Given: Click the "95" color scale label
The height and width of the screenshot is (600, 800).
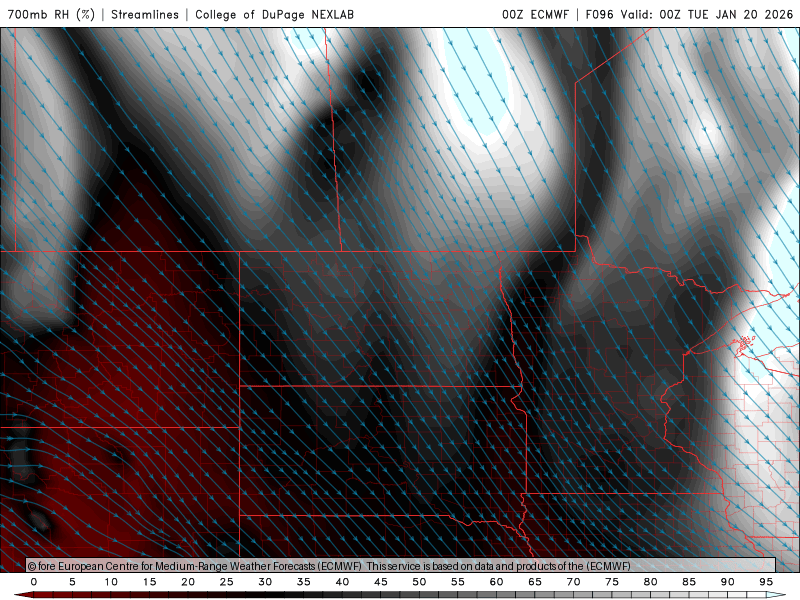Looking at the screenshot, I should [x=766, y=582].
